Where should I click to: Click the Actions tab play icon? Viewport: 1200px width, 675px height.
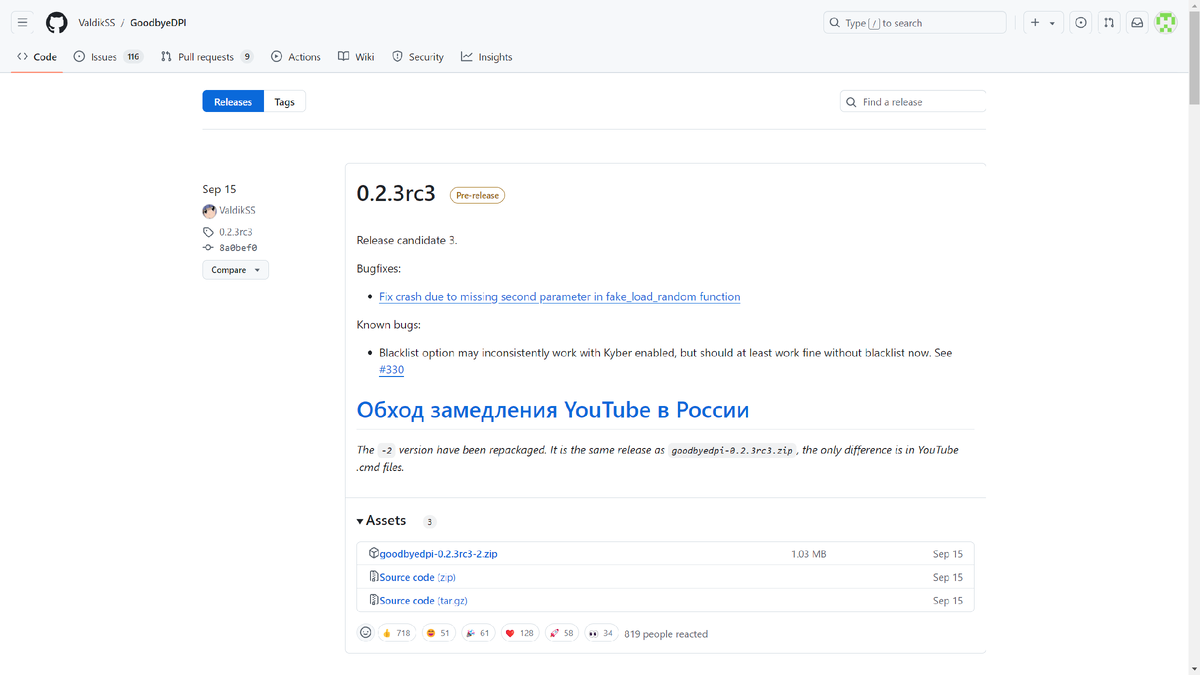276,57
